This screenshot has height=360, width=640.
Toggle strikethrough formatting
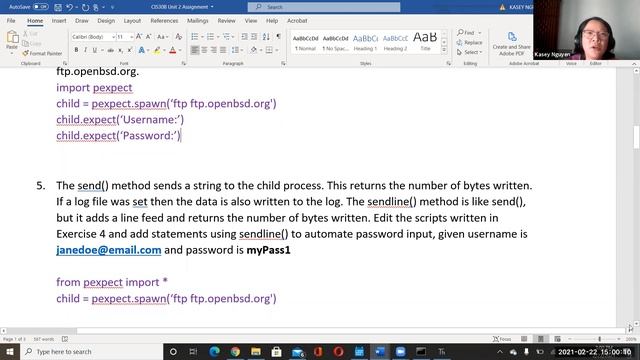[x=110, y=50]
